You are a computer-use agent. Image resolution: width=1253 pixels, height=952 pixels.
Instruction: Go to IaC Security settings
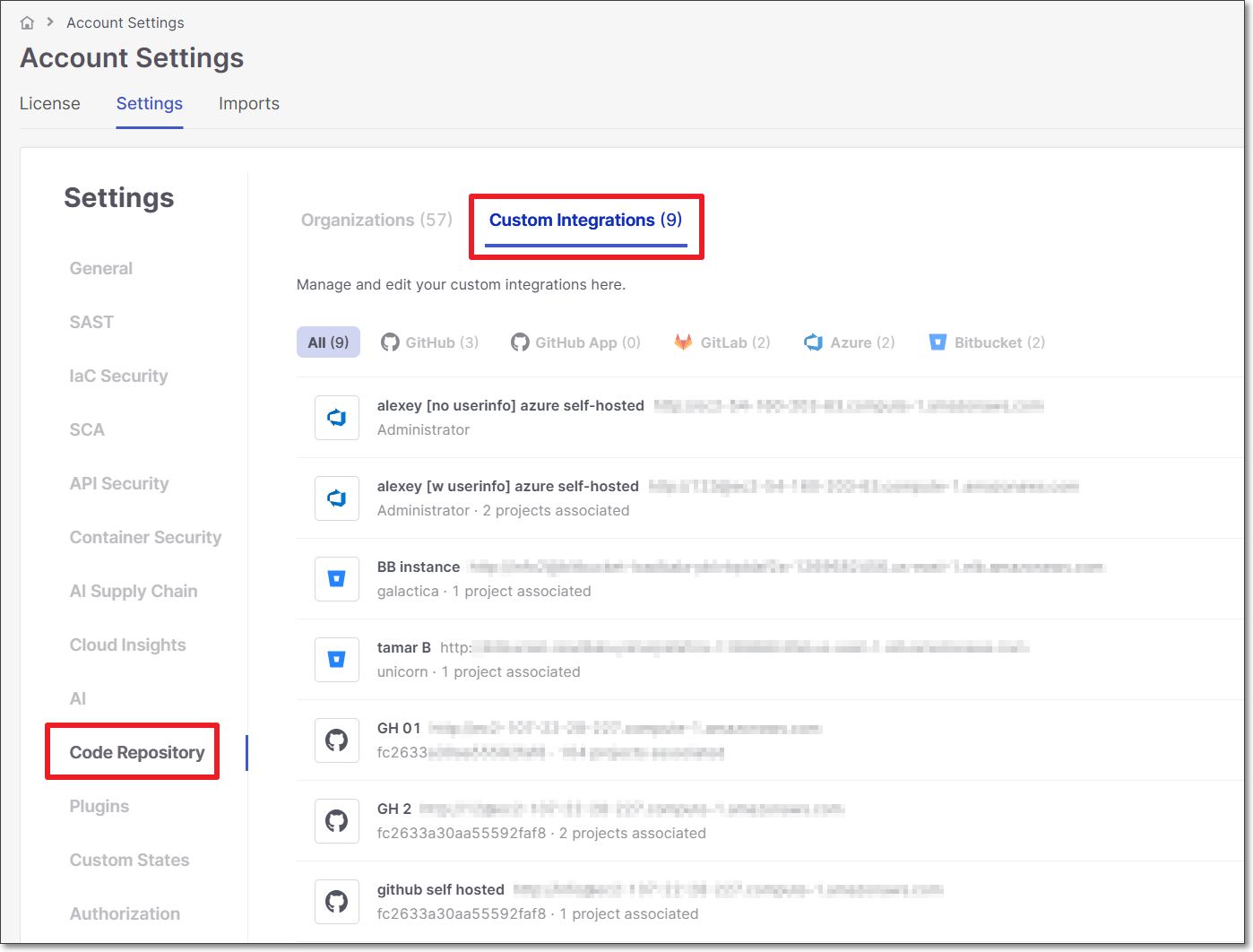point(119,376)
